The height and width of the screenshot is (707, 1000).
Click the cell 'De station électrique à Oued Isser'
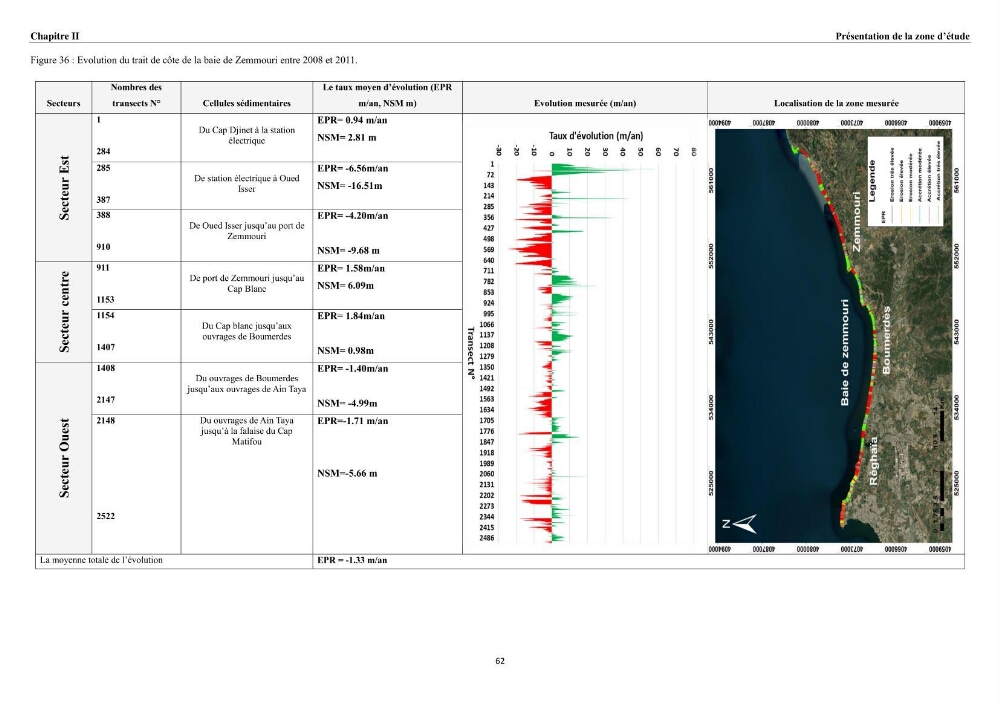click(x=247, y=184)
